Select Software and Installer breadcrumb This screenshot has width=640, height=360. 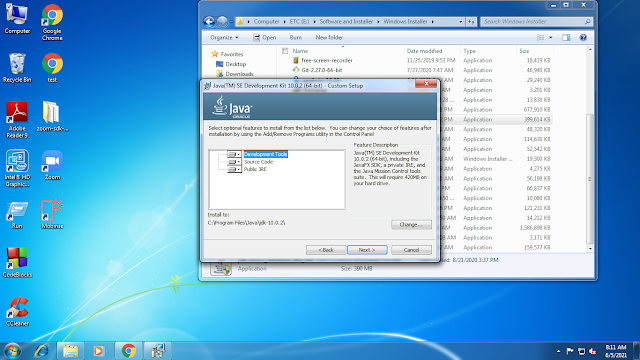(x=346, y=22)
